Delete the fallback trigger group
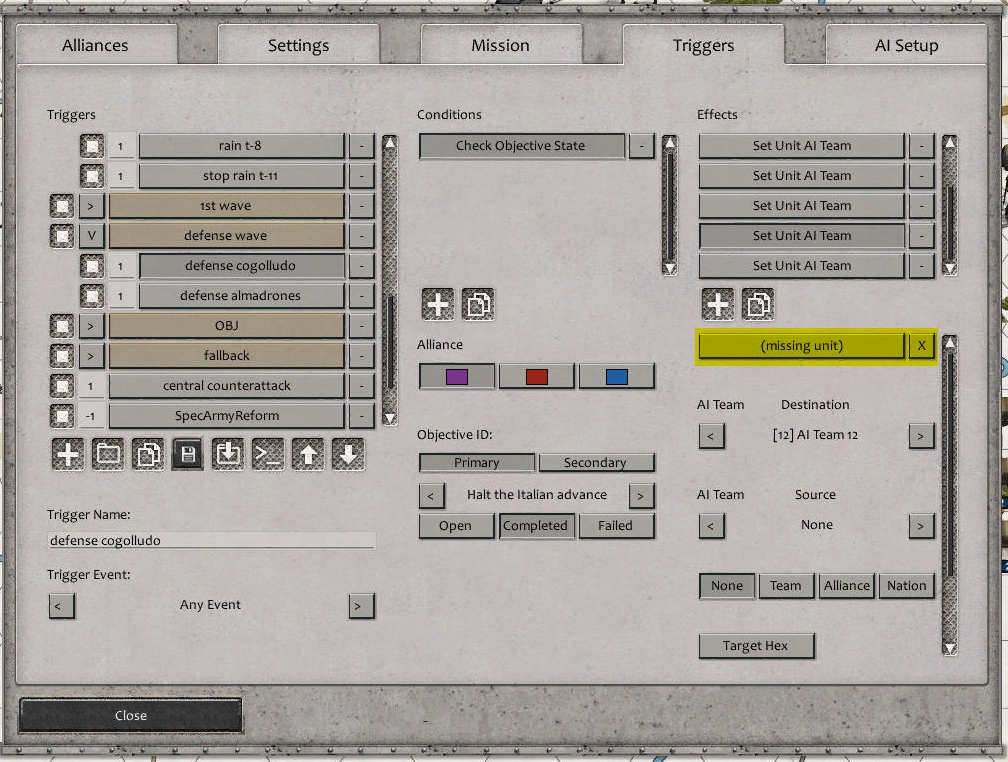The width and height of the screenshot is (1008, 762). [x=362, y=356]
